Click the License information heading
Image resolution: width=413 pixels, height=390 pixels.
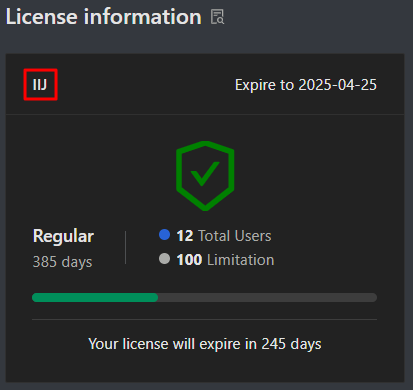pos(104,17)
